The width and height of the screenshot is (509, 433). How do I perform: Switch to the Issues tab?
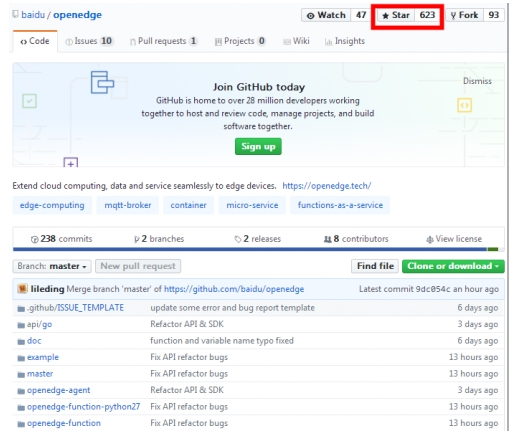tap(89, 41)
